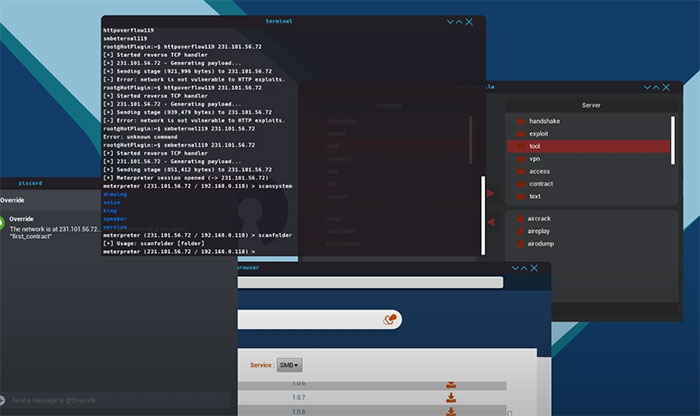Viewport: 700px width, 416px height.
Task: Click the 'king' folder in terminal output
Action: pyautogui.click(x=110, y=211)
